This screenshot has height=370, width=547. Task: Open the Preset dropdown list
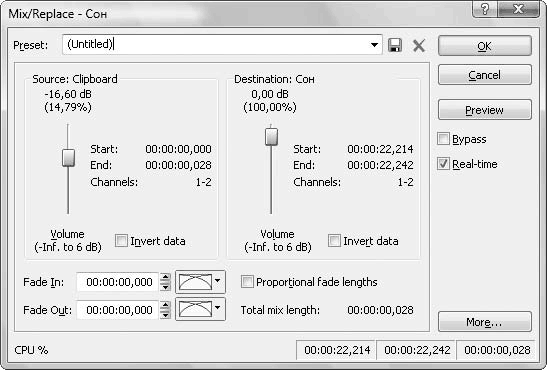(x=374, y=45)
